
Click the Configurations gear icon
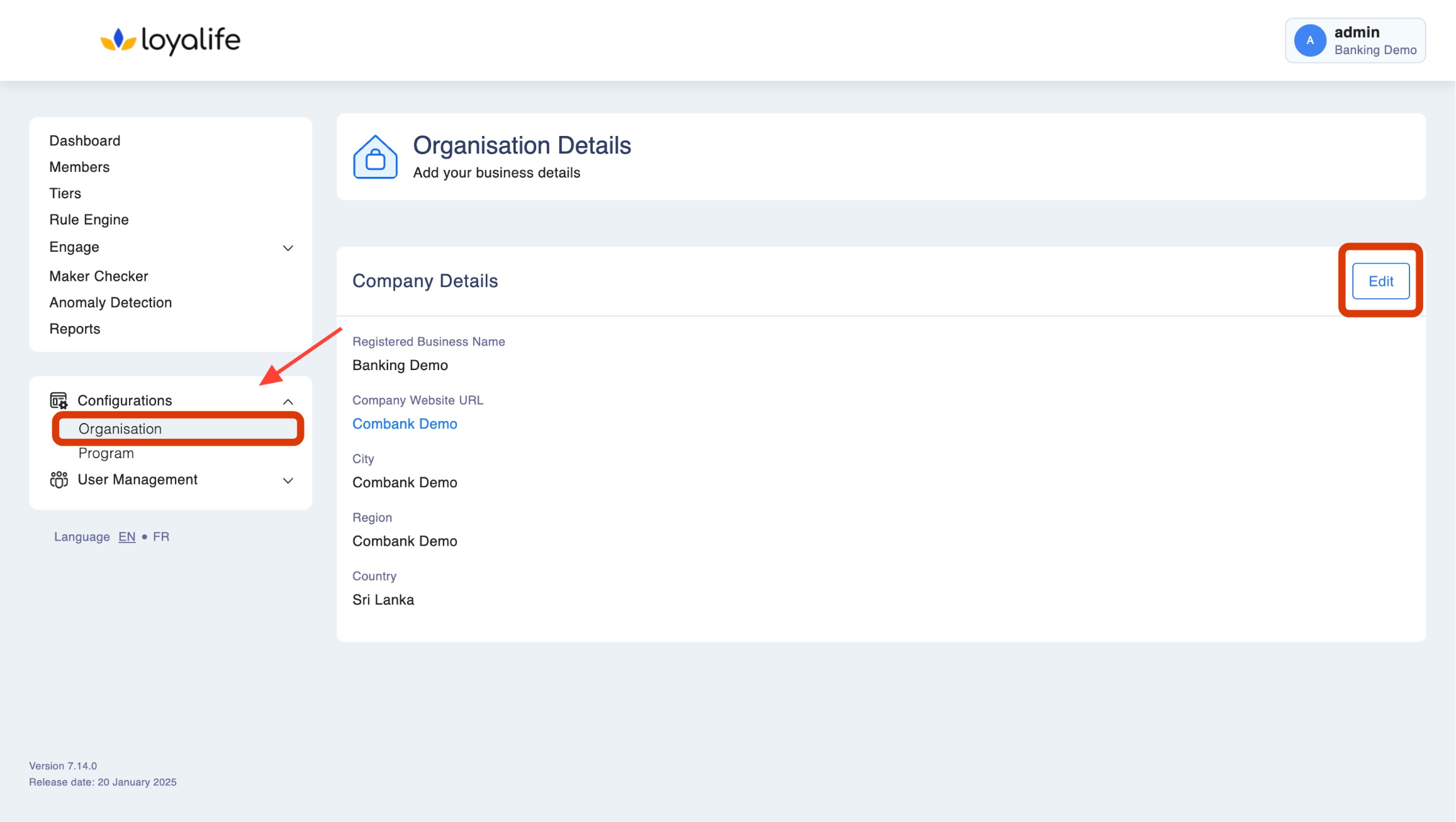59,400
